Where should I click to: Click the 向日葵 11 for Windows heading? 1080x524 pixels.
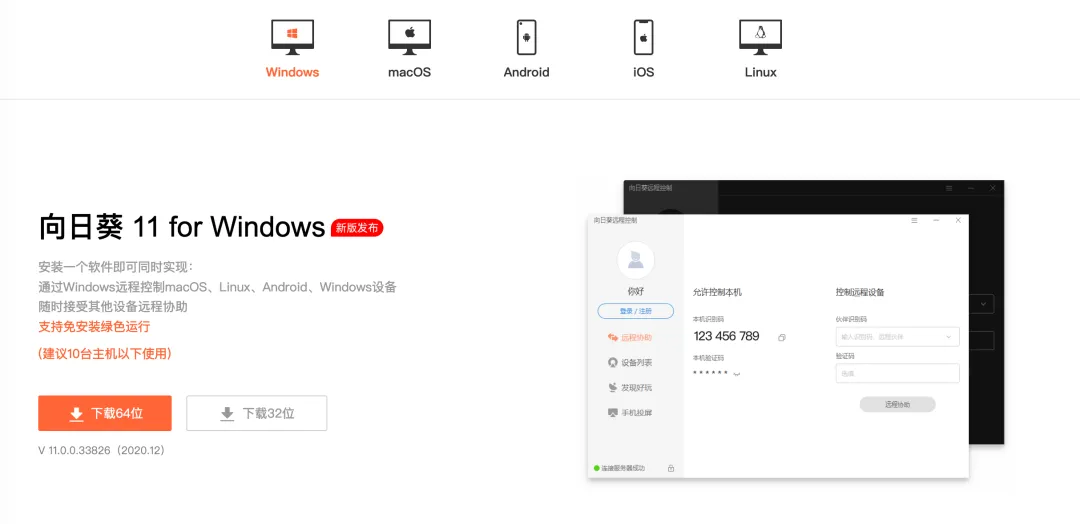point(182,227)
